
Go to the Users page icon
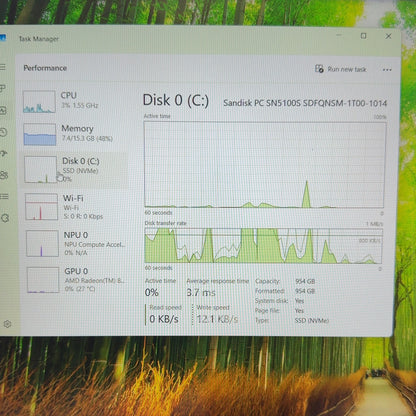(4, 175)
